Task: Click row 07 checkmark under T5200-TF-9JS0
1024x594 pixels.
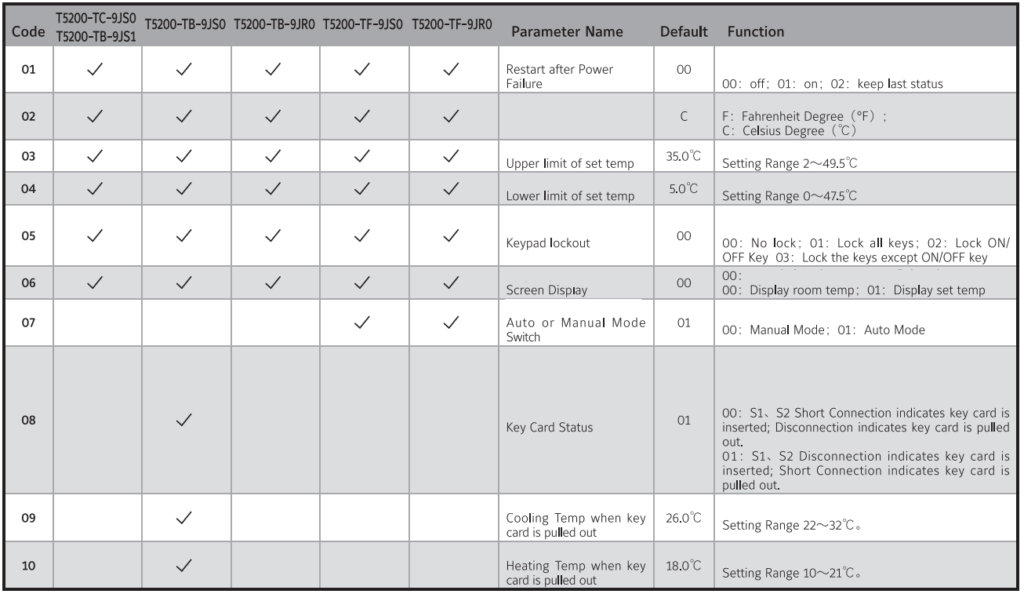Action: (363, 322)
